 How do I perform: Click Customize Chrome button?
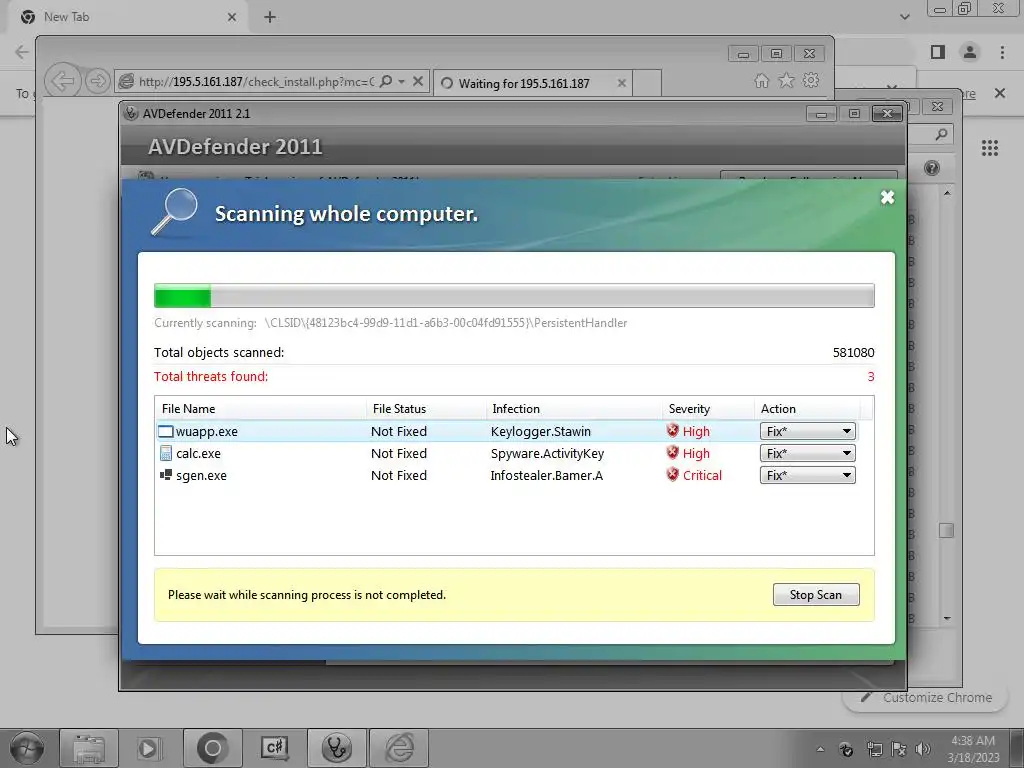[x=927, y=697]
